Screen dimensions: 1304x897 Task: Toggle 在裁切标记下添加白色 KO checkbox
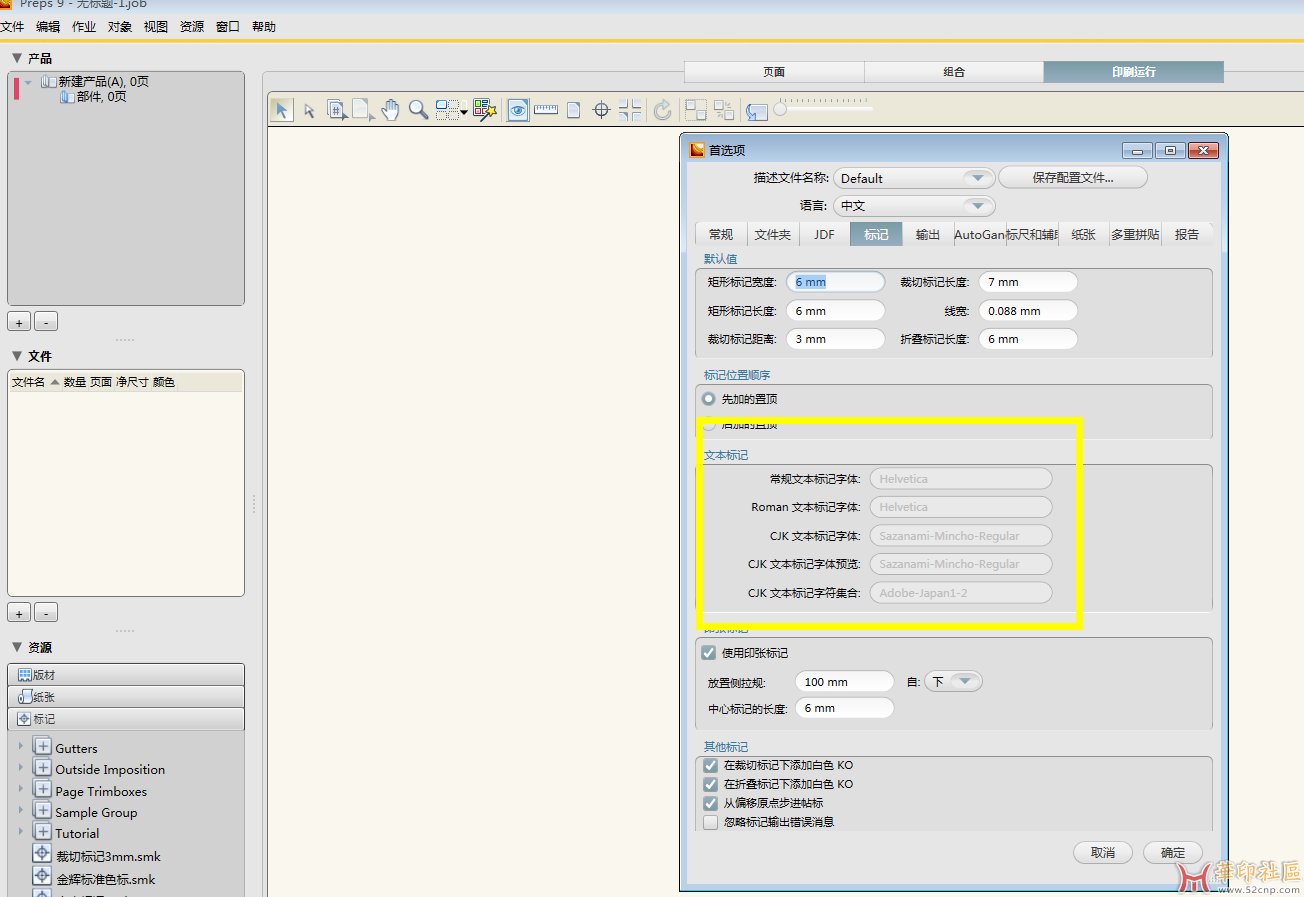point(710,766)
